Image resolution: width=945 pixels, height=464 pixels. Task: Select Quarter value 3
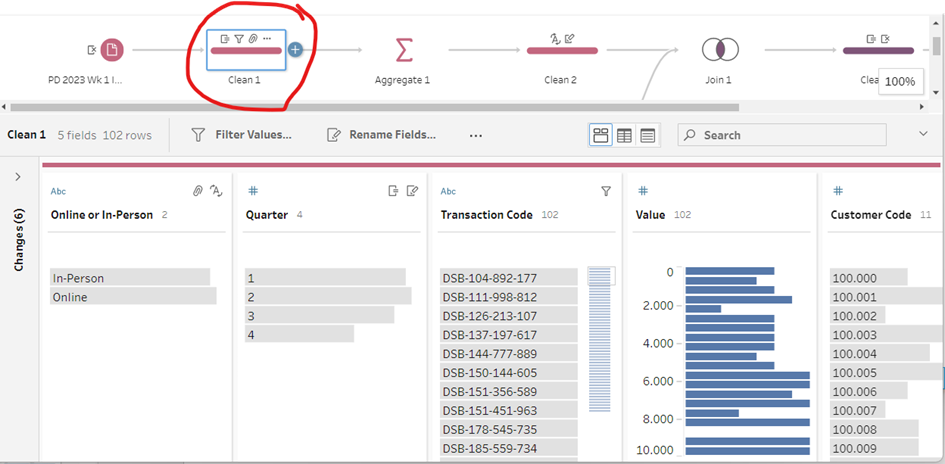[x=319, y=316]
